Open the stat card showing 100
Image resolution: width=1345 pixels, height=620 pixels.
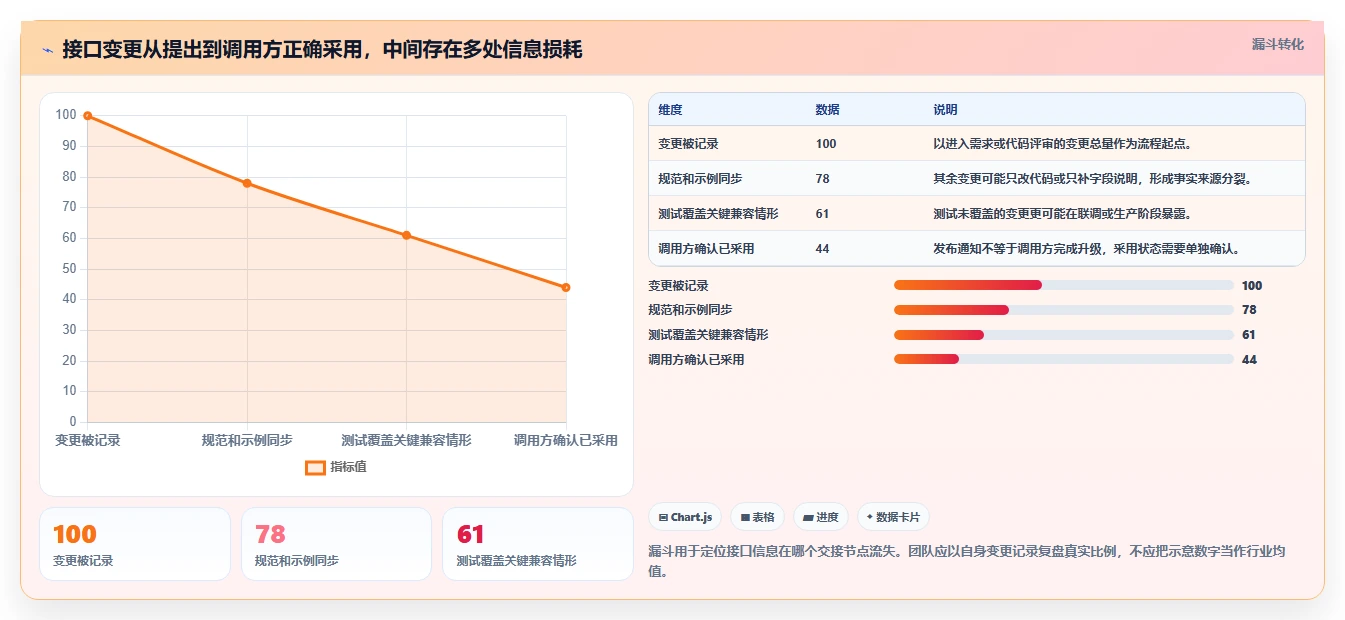135,544
